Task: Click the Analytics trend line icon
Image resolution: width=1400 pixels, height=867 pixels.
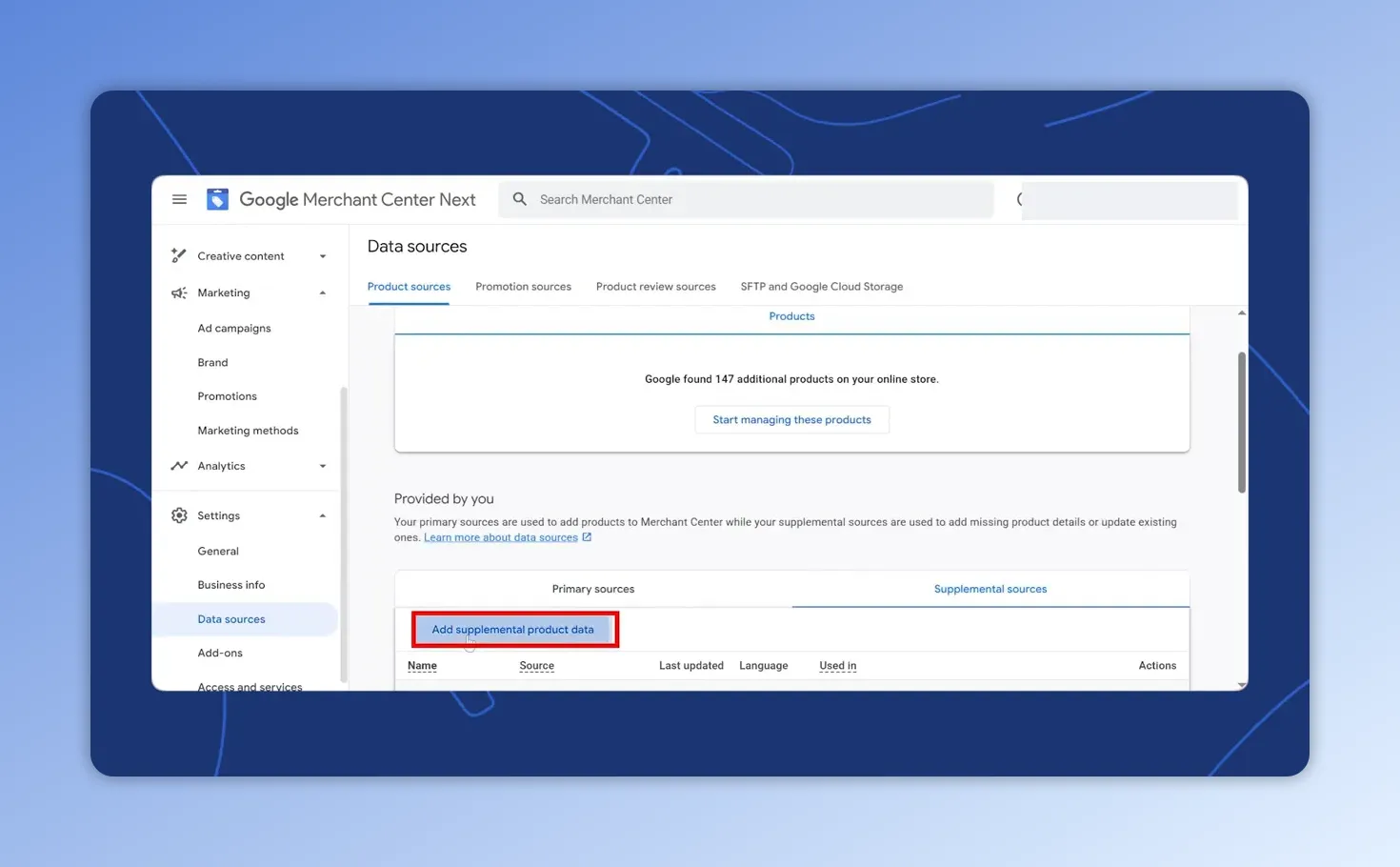Action: click(x=179, y=466)
